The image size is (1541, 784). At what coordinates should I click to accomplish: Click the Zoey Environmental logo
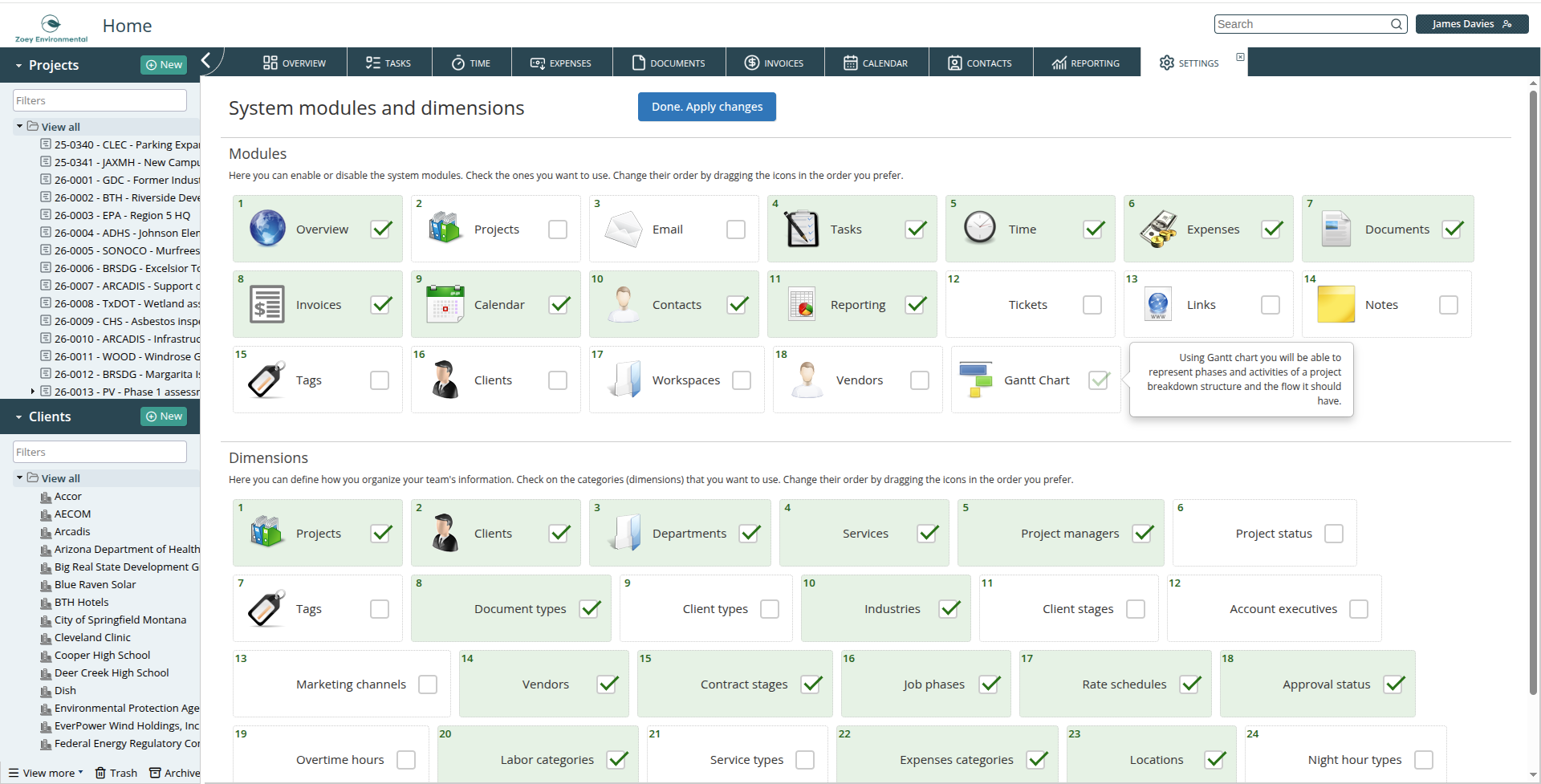(x=51, y=27)
